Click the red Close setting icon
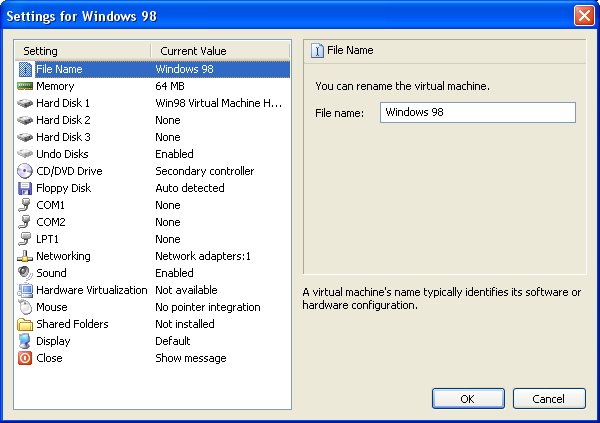The height and width of the screenshot is (423, 600). tap(25, 358)
